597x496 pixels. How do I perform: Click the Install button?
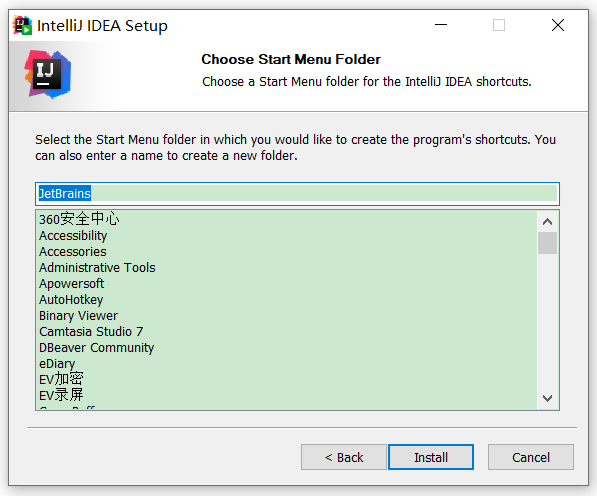(x=431, y=457)
